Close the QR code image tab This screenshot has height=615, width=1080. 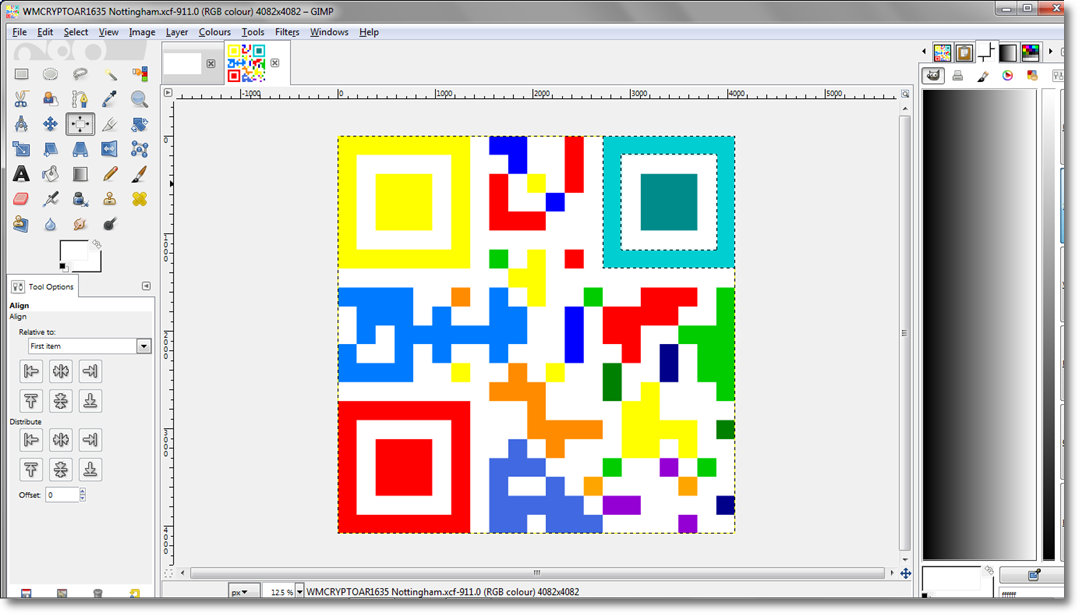point(275,63)
